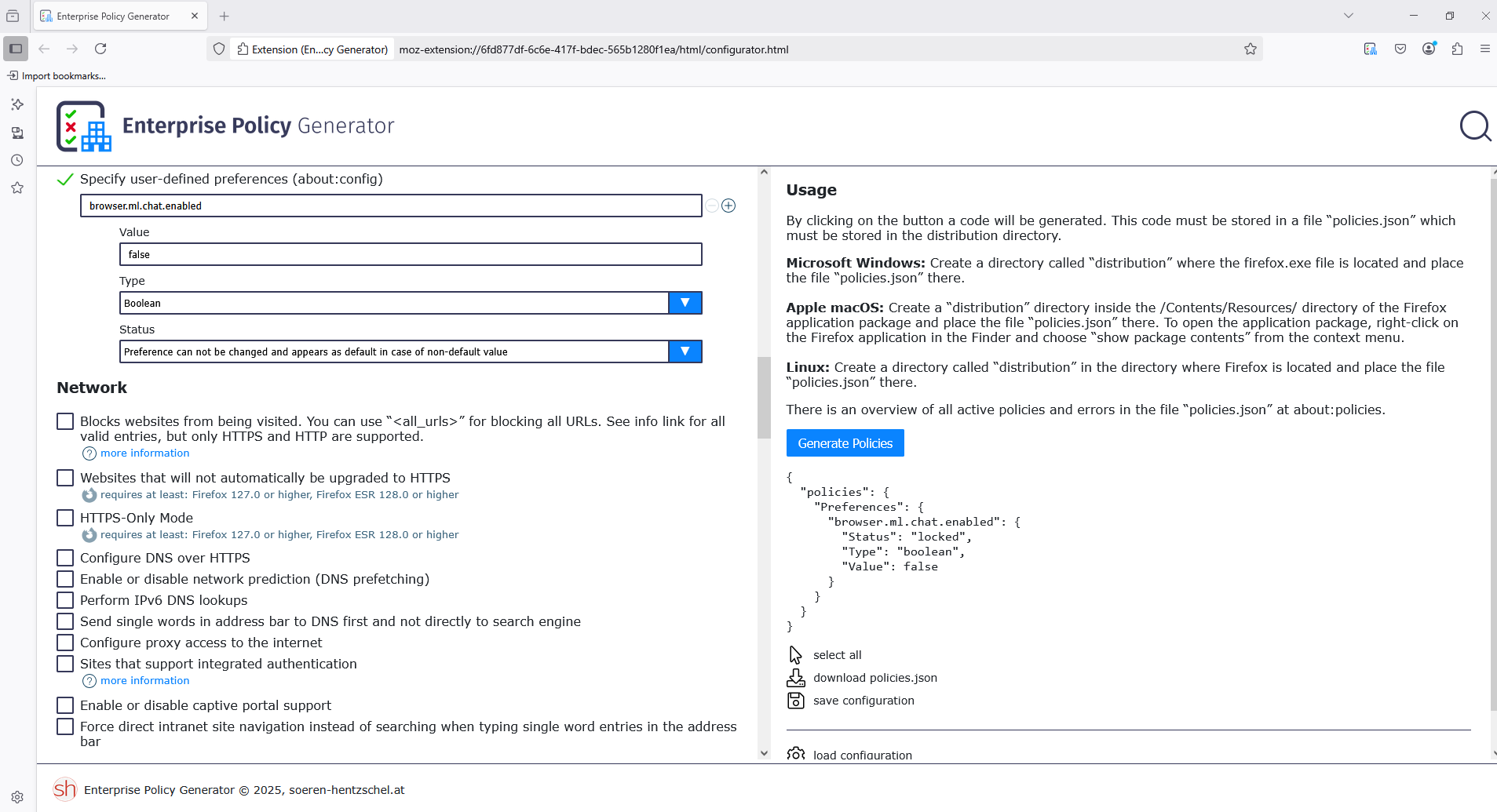Click select all cursor icon
This screenshot has height=812, width=1497.
tap(795, 654)
